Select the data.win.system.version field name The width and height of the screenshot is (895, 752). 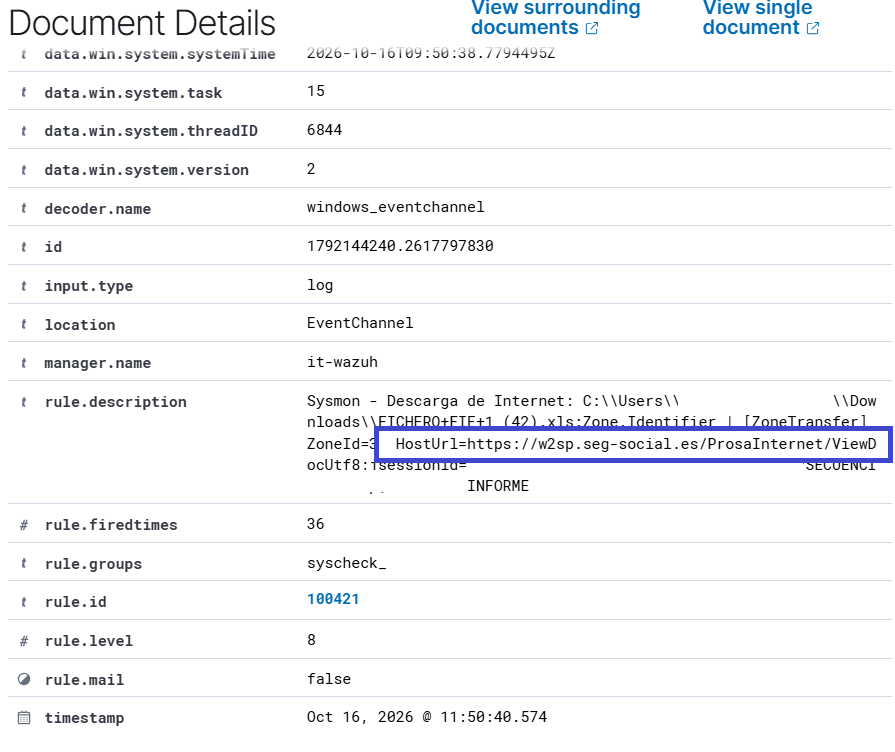click(146, 170)
